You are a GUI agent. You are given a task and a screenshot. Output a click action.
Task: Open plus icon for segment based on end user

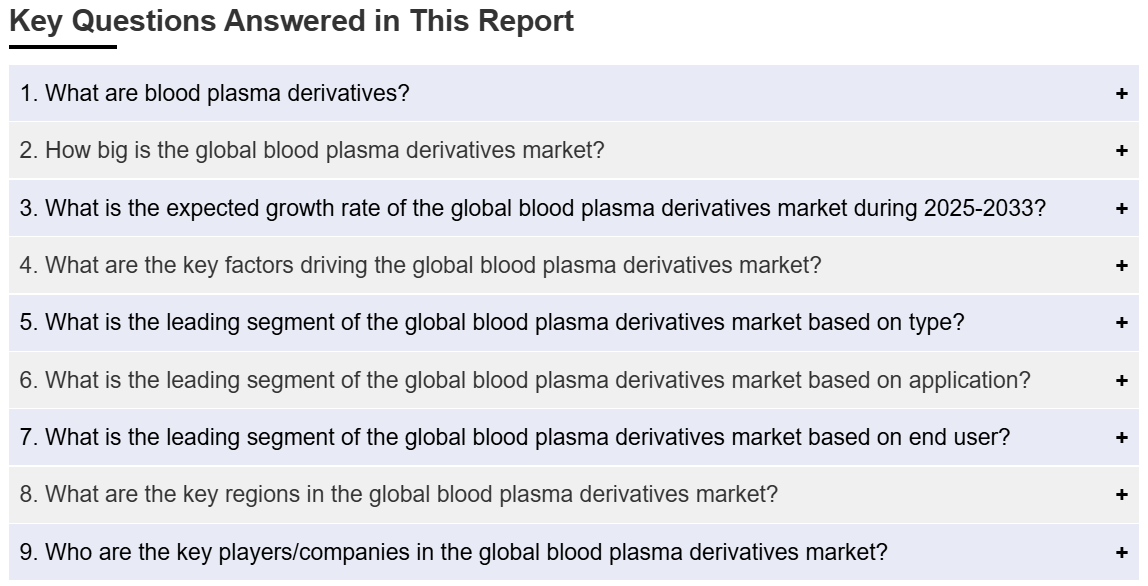pyautogui.click(x=1121, y=438)
